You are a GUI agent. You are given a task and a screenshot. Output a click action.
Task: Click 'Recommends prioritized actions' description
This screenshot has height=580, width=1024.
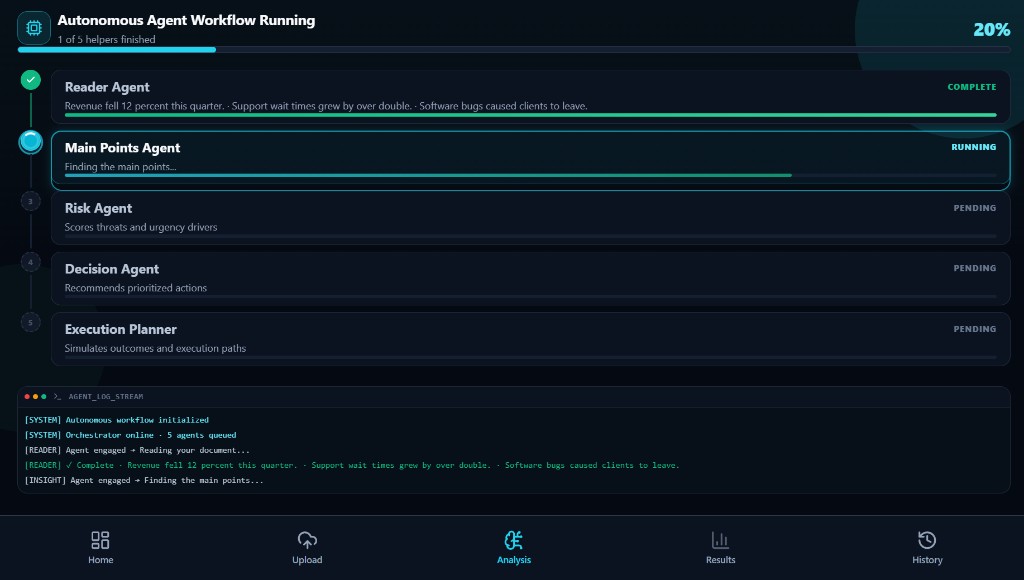click(x=136, y=288)
